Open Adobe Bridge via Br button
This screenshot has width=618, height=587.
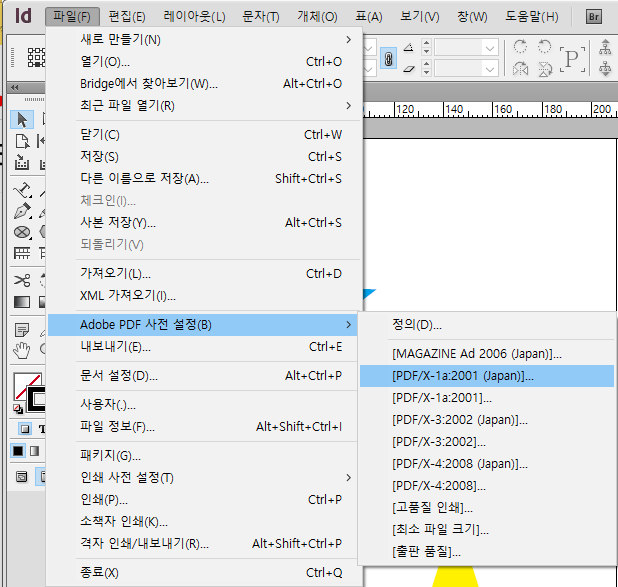[594, 17]
